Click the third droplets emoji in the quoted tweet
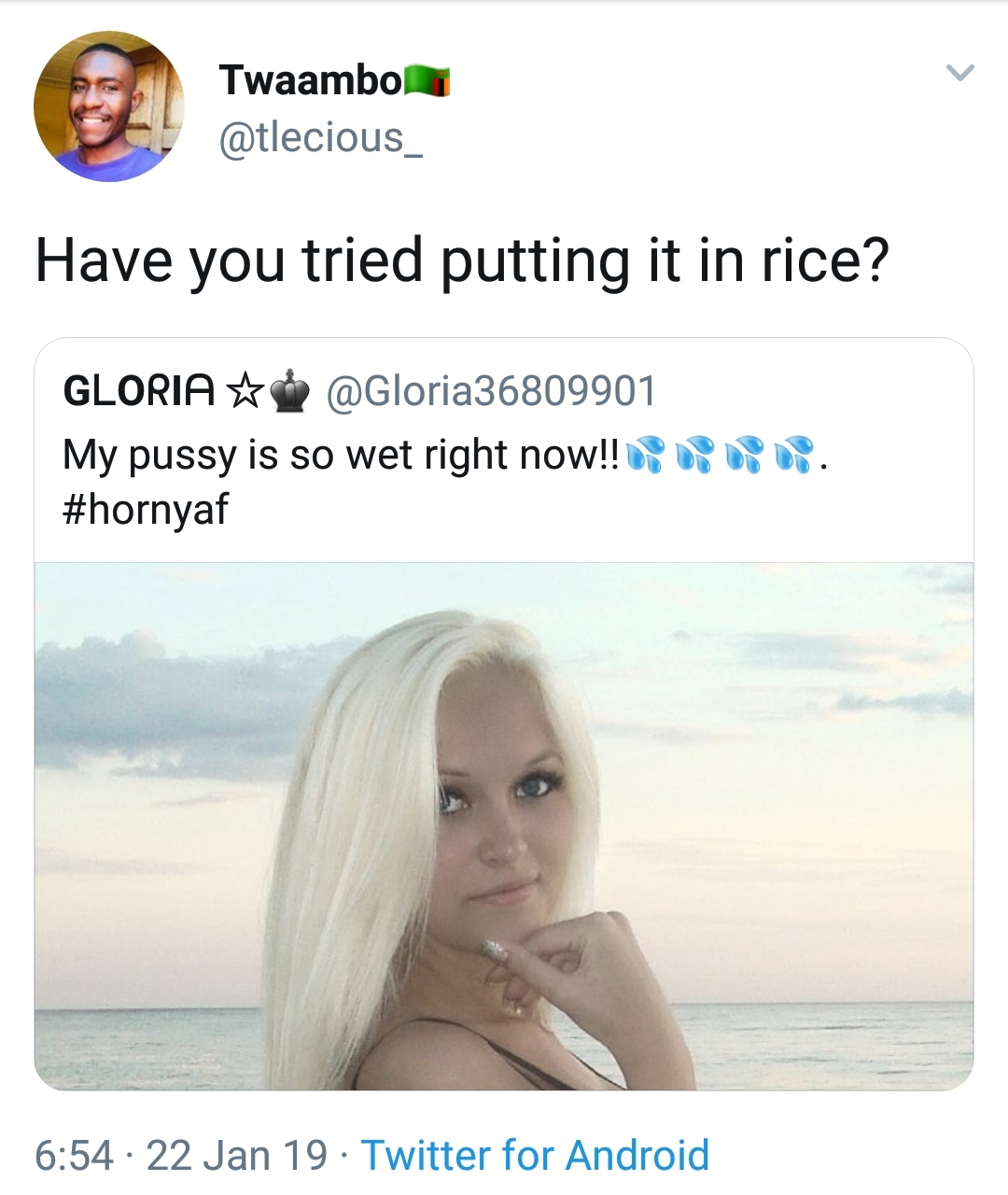This screenshot has height=1195, width=1008. (744, 454)
